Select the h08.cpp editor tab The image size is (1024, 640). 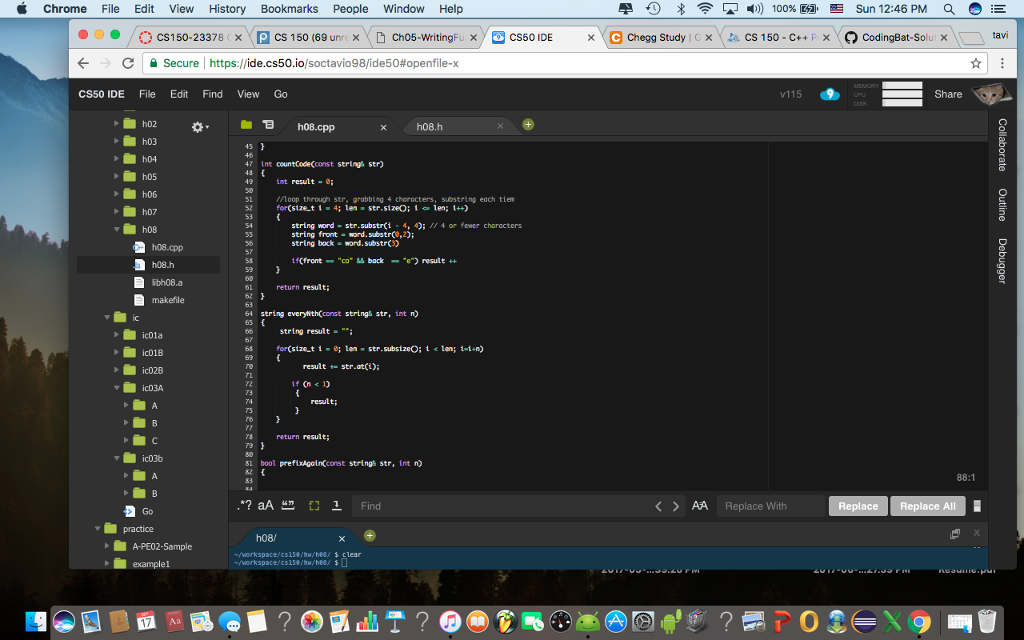click(x=316, y=127)
